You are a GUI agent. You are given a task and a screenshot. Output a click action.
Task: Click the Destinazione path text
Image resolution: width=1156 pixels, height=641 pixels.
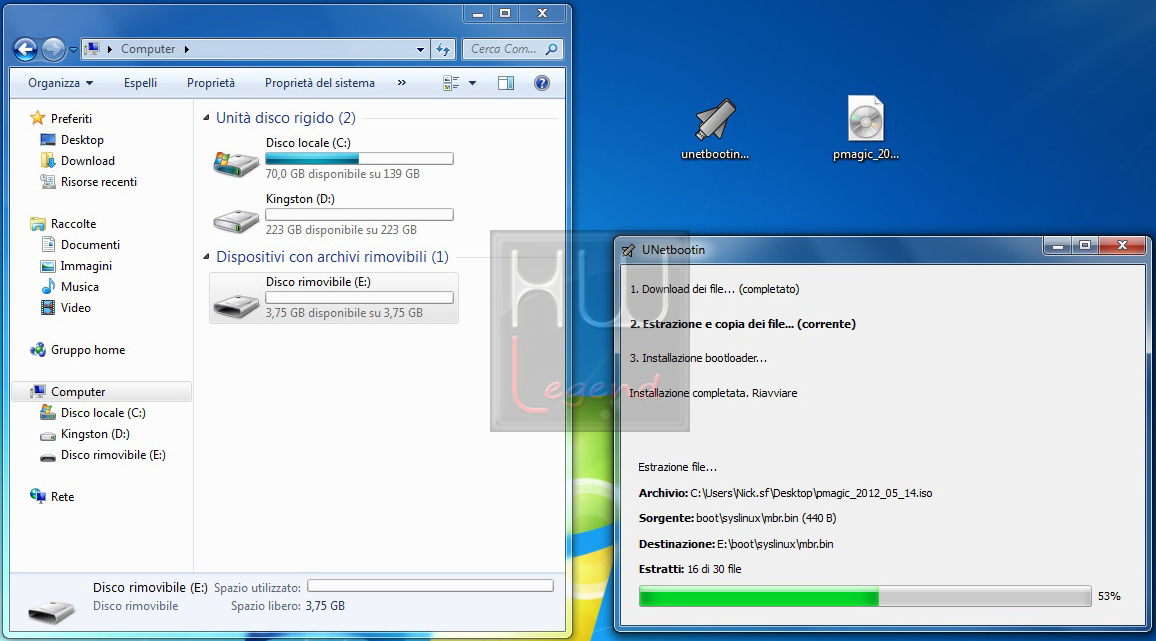click(x=736, y=544)
